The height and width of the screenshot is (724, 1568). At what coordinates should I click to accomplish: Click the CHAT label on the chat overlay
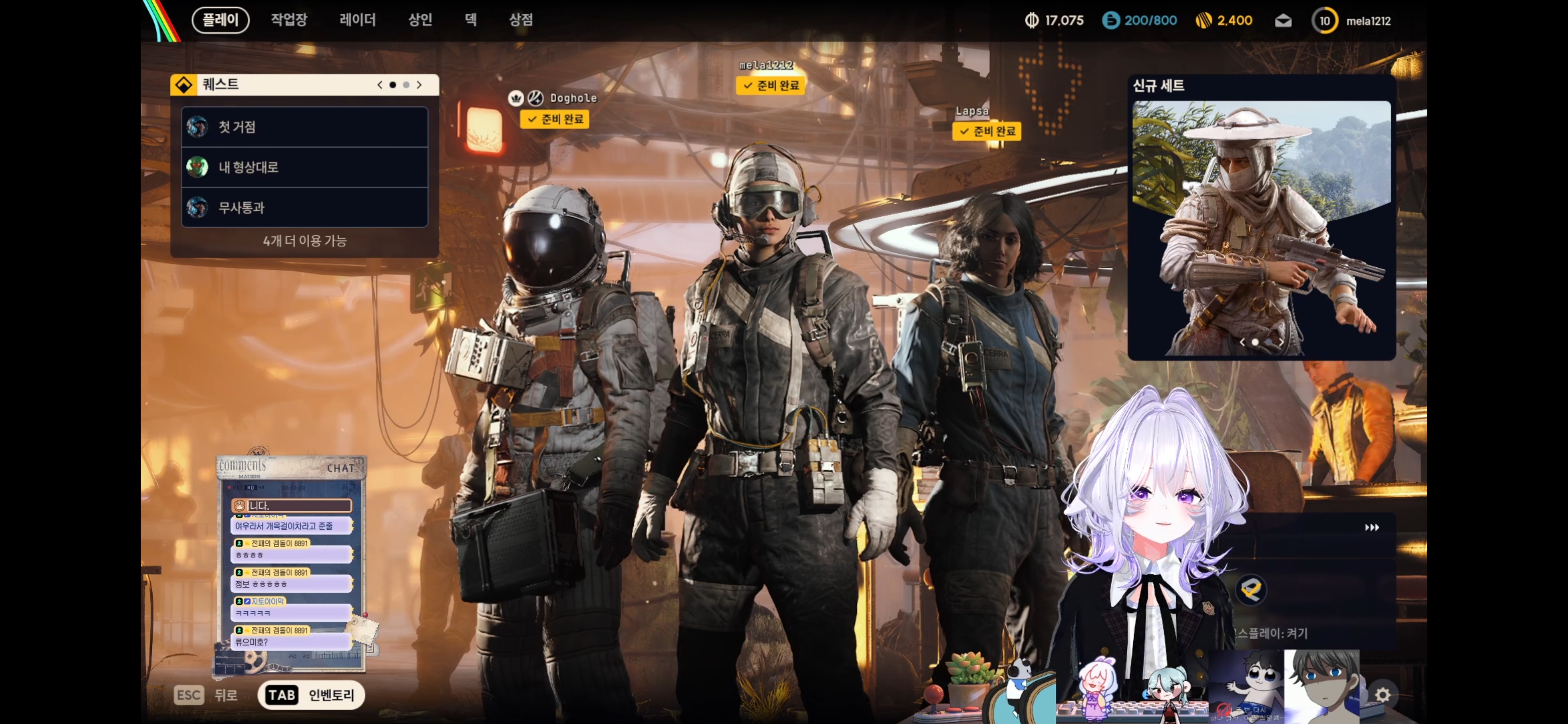coord(341,468)
